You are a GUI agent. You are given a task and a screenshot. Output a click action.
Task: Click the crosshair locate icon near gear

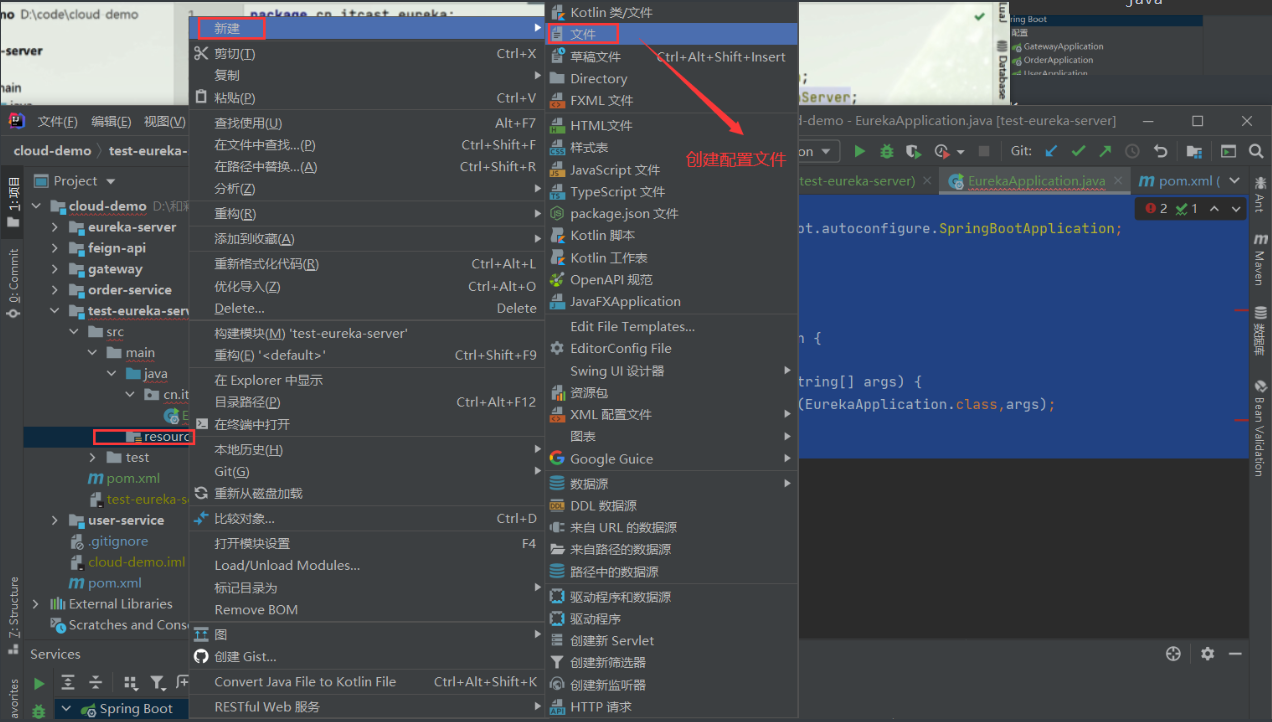tap(1173, 653)
